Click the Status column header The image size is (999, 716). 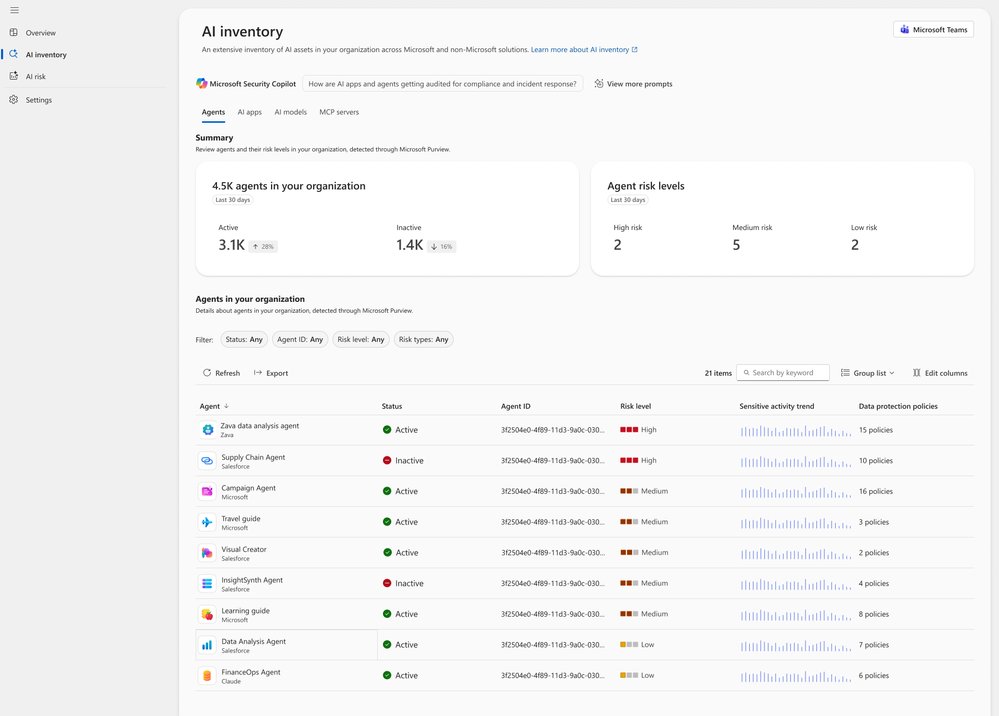coord(392,406)
